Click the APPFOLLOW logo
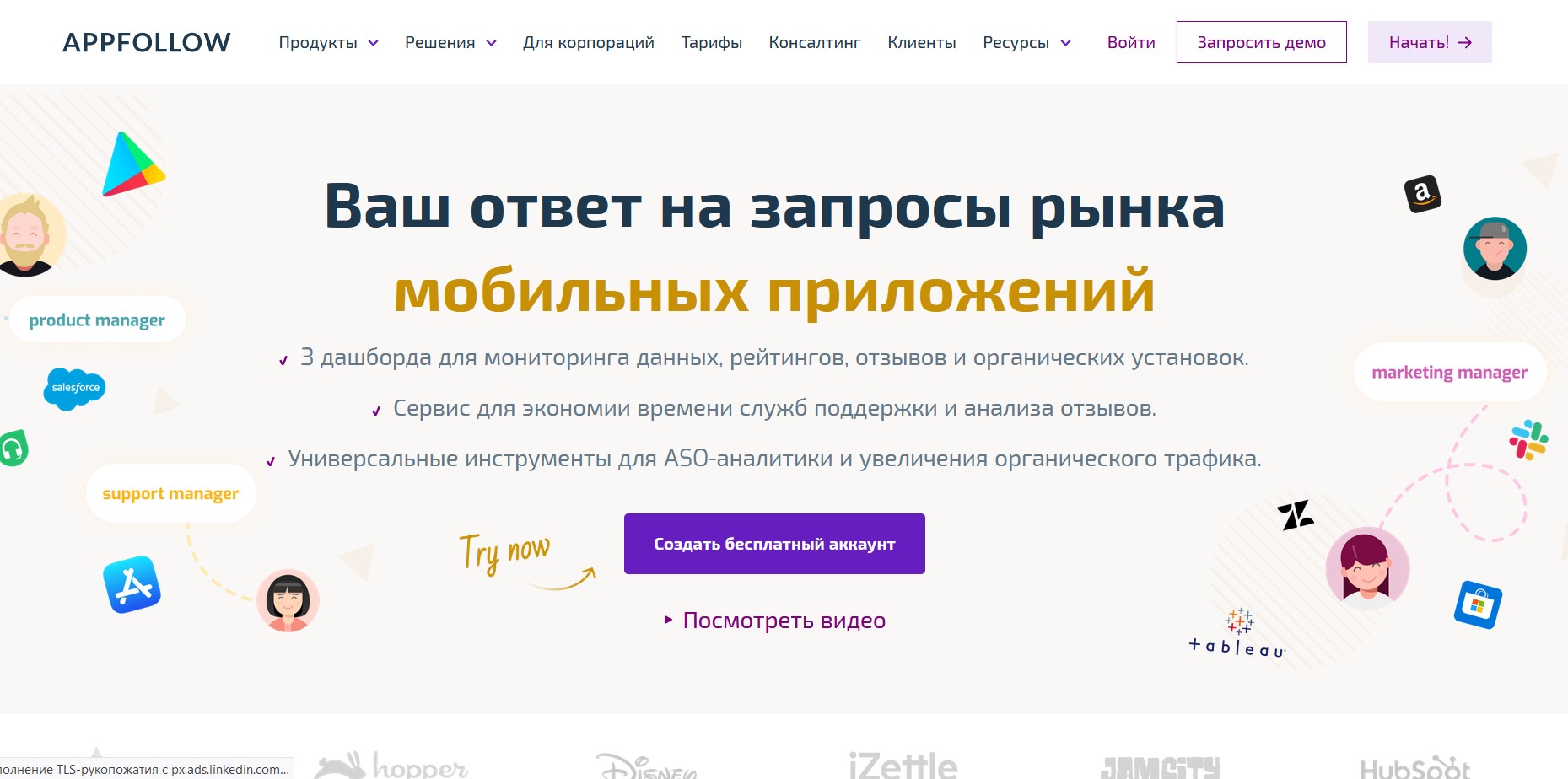The width and height of the screenshot is (1568, 779). [147, 42]
